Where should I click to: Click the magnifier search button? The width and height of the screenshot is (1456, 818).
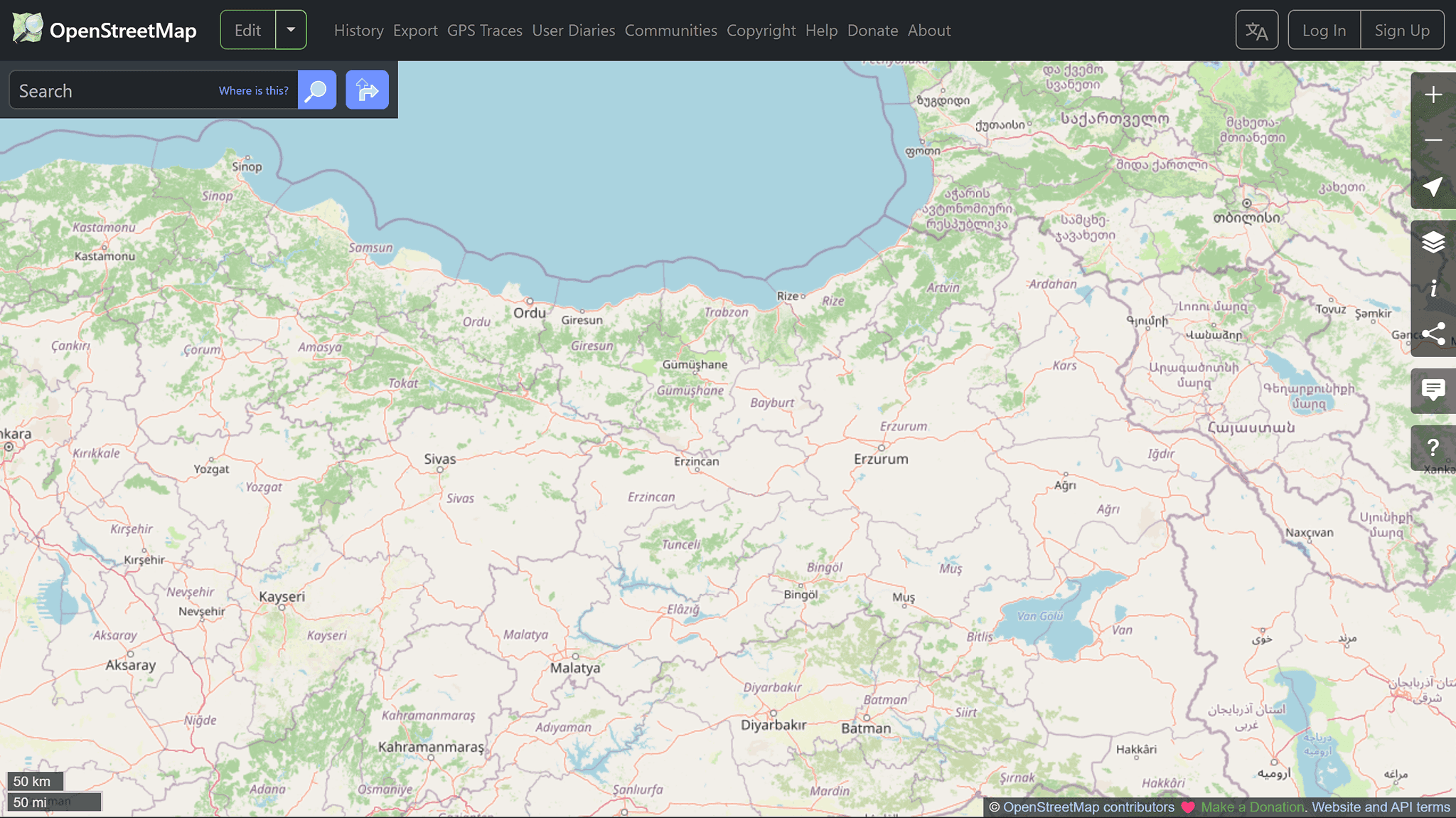tap(316, 90)
